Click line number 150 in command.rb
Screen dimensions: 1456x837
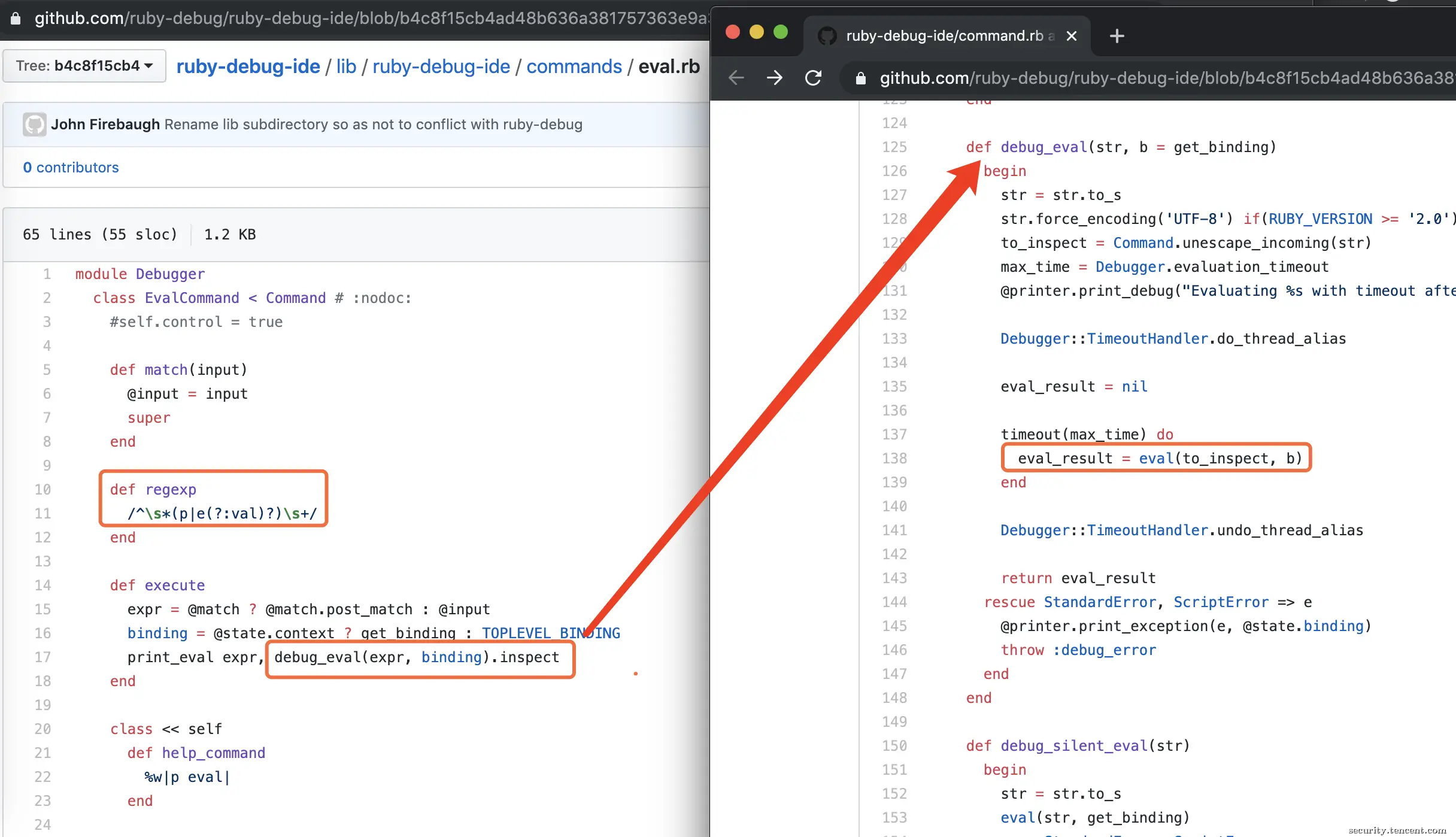point(894,746)
